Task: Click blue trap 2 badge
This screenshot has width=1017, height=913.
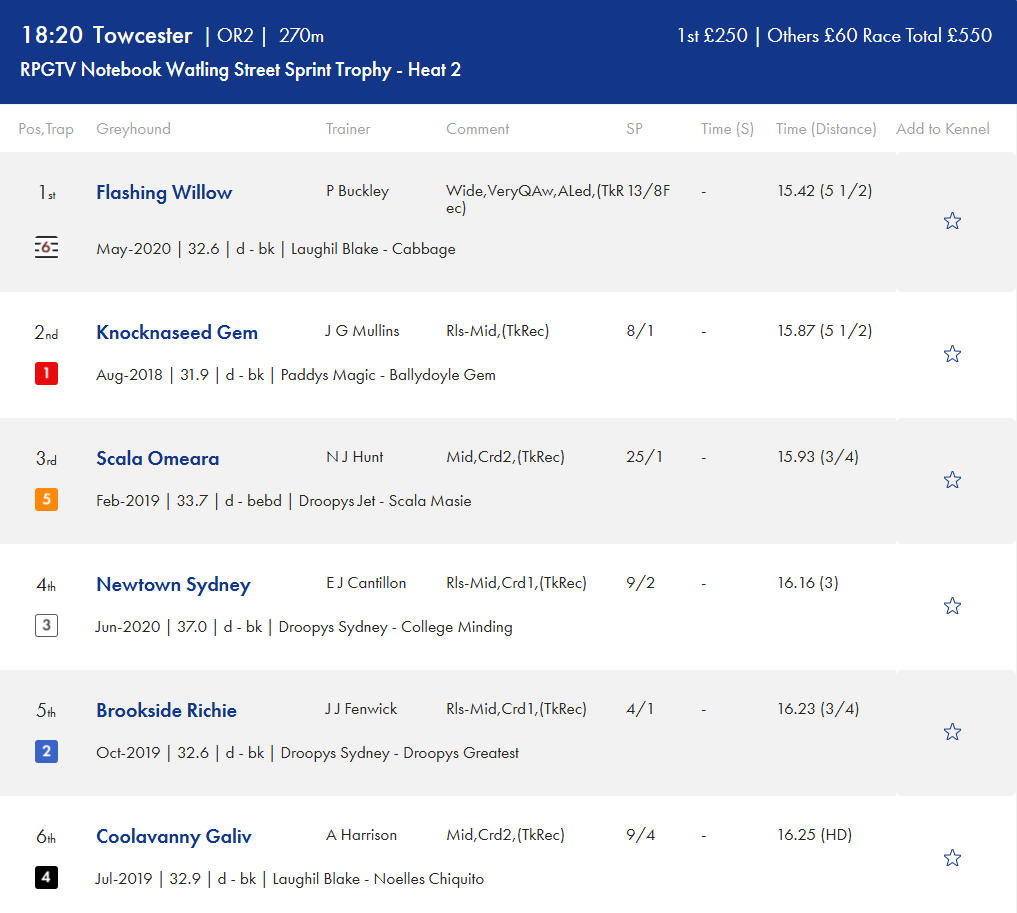Action: 46,752
